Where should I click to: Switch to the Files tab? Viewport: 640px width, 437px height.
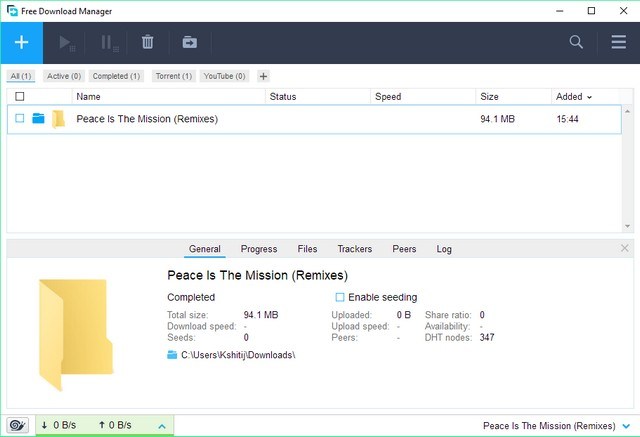coord(307,249)
